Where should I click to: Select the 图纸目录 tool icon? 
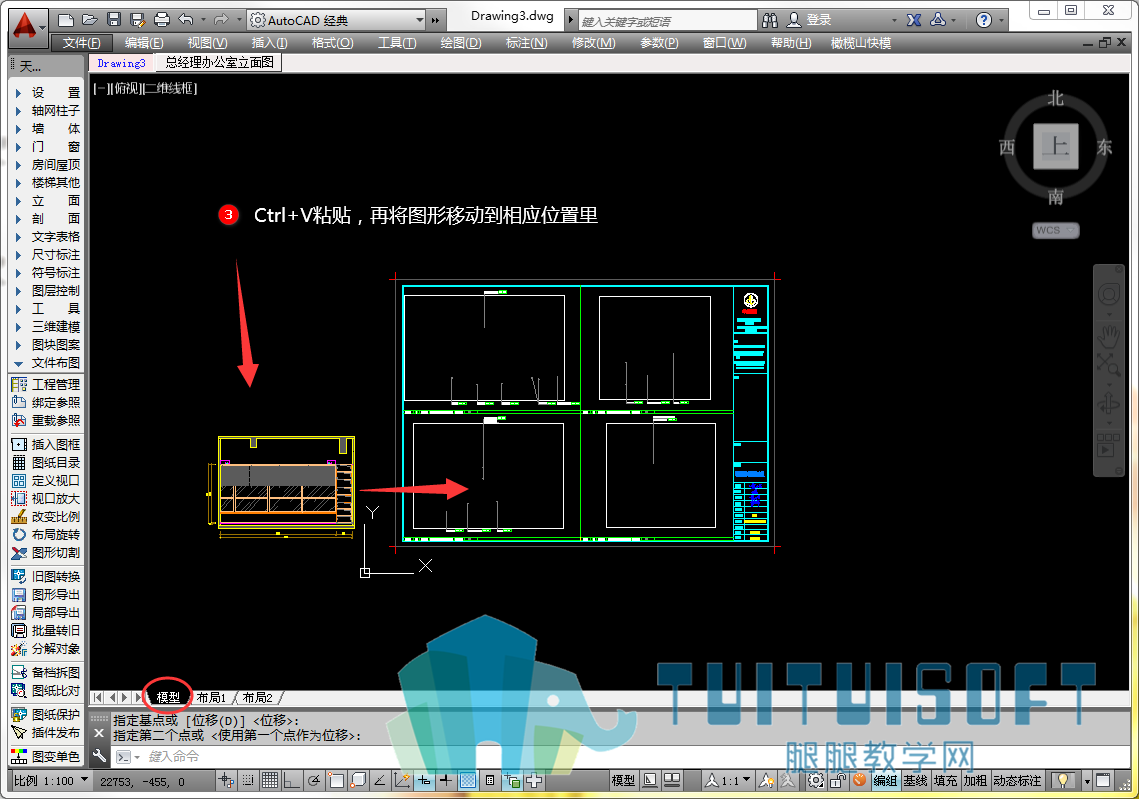[x=19, y=463]
